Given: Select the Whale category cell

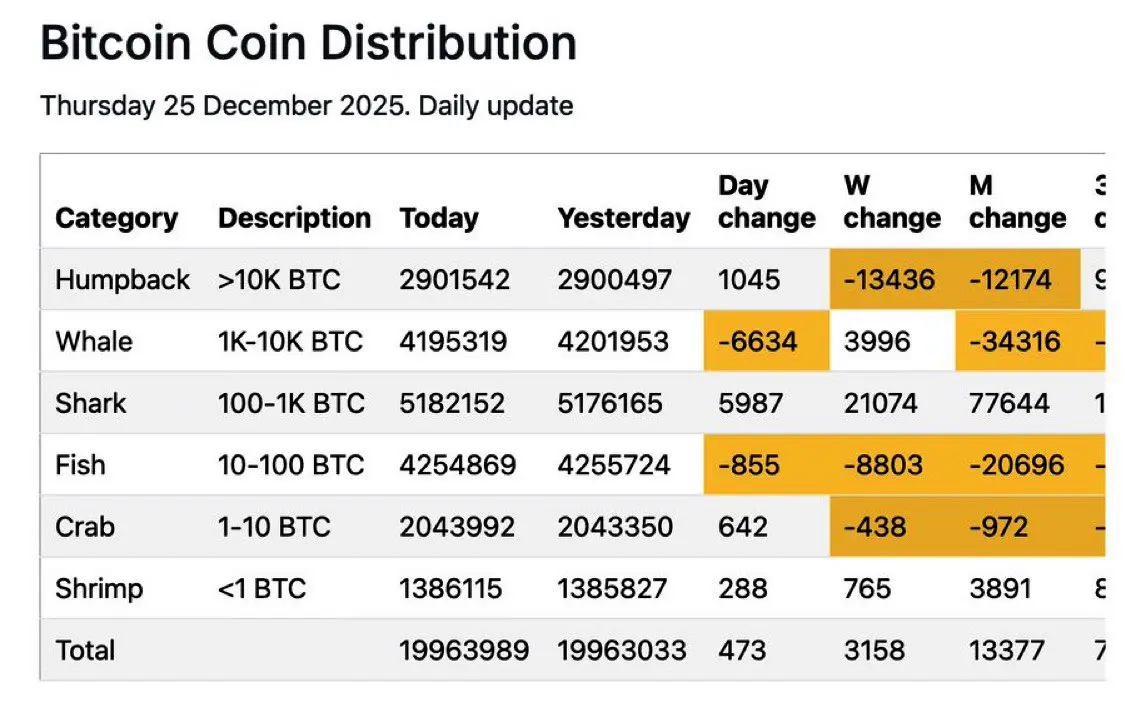Looking at the screenshot, I should [94, 342].
